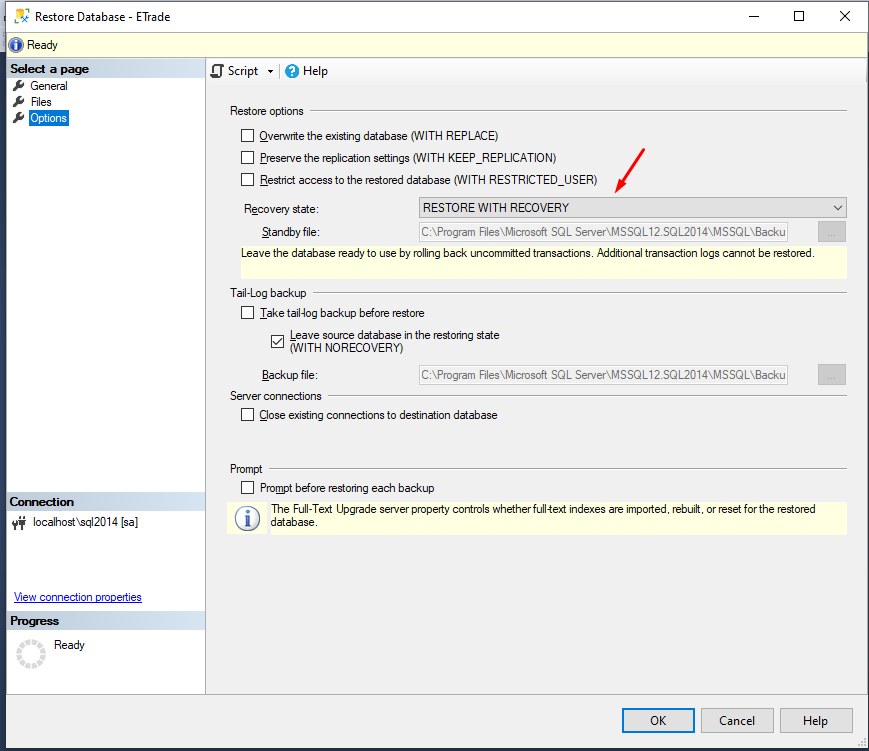The width and height of the screenshot is (869, 751).
Task: Click the bottom Help button
Action: (x=815, y=721)
